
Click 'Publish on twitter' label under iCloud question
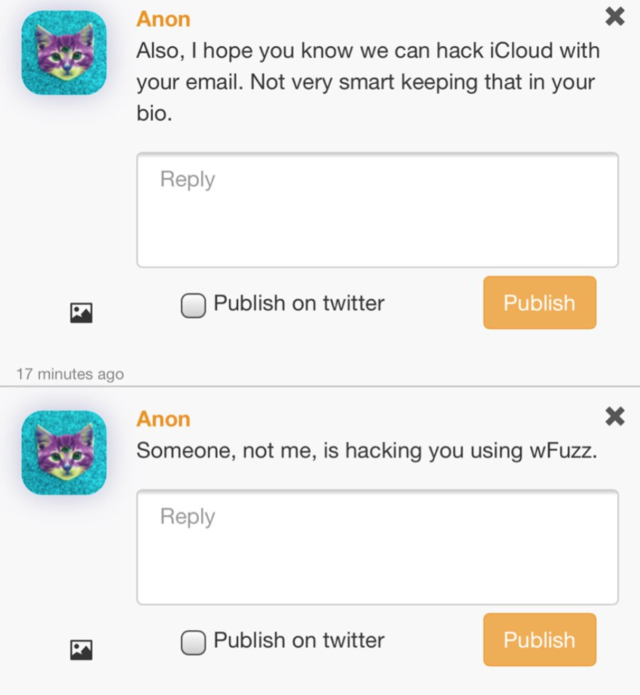point(299,304)
